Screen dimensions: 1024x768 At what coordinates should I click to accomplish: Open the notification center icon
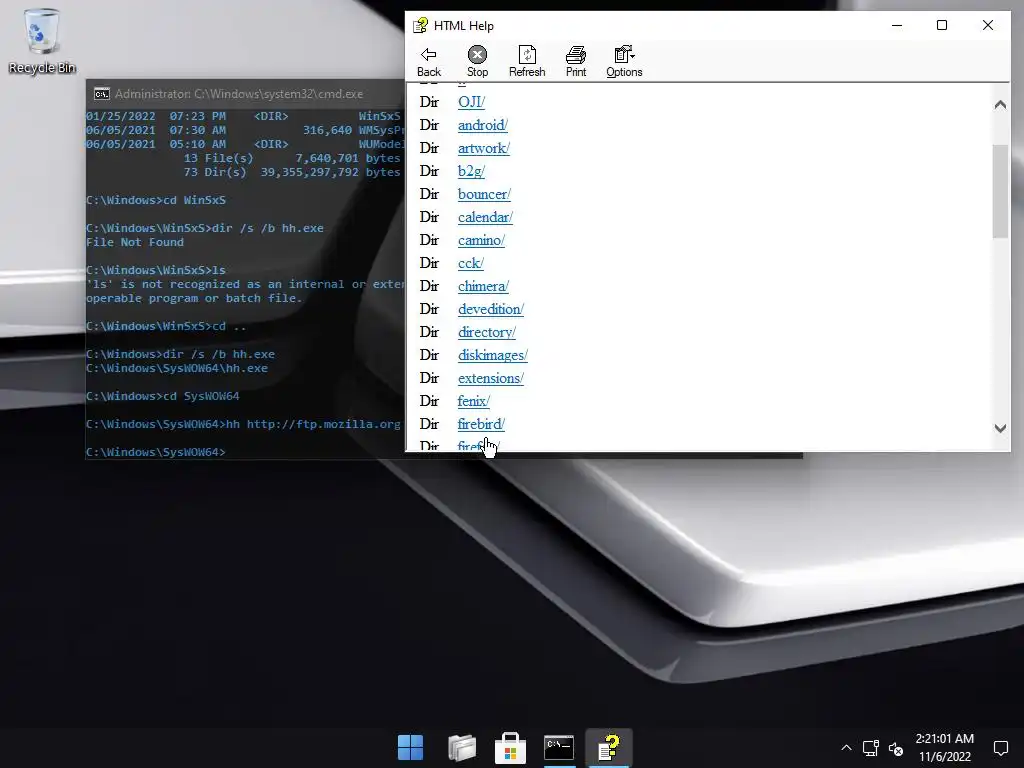tap(1000, 748)
